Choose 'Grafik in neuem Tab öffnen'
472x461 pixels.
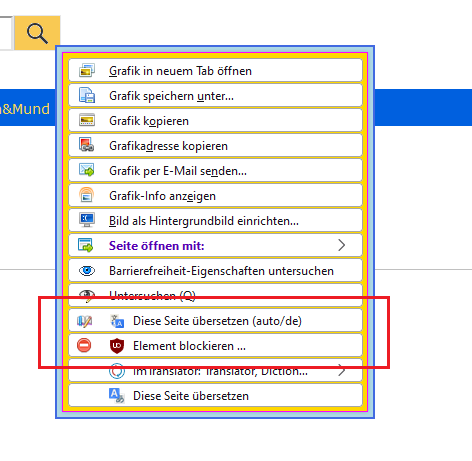click(x=215, y=70)
